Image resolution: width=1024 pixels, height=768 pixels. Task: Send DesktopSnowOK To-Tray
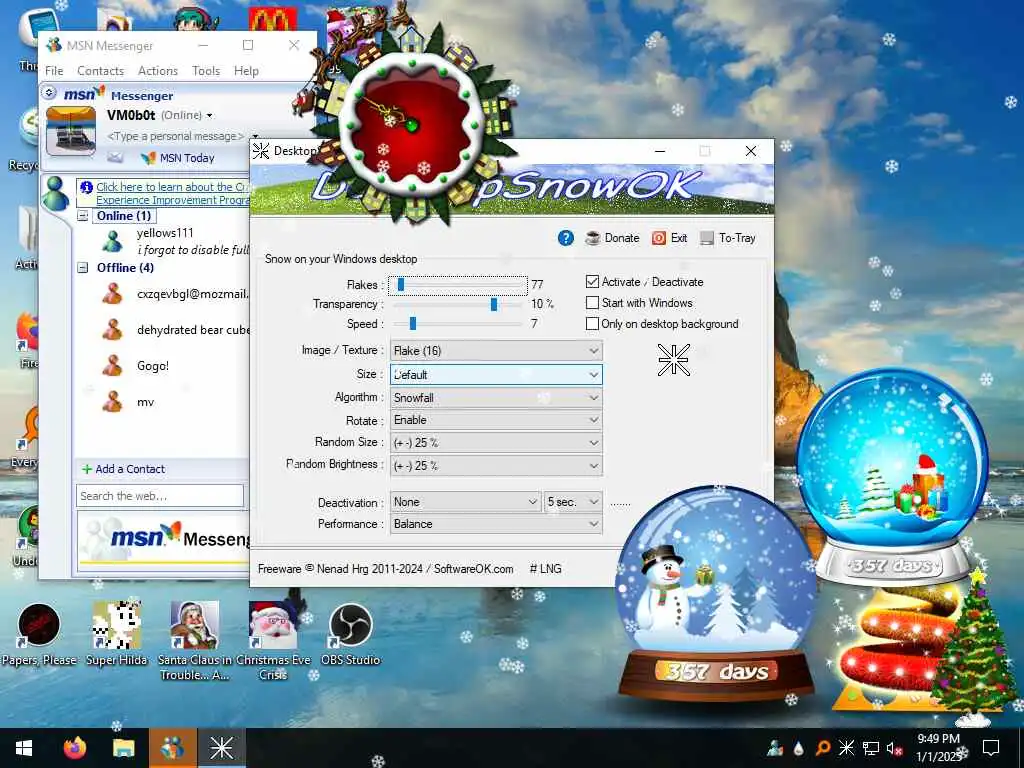728,238
